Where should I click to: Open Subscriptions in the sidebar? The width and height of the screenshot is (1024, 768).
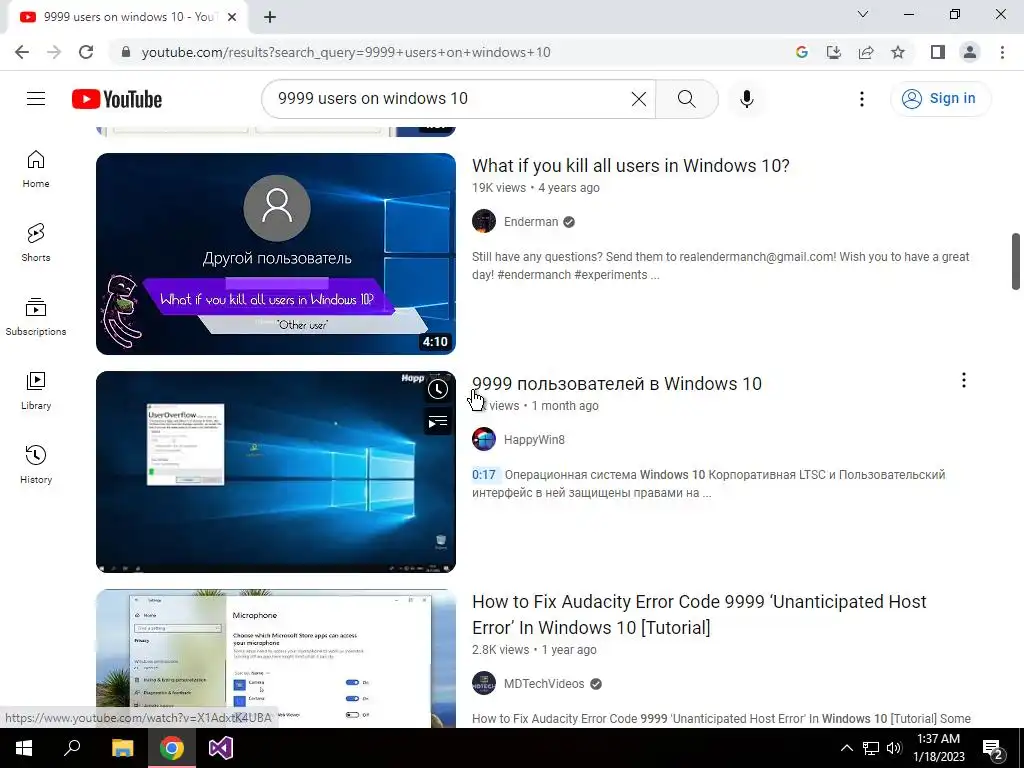click(36, 317)
